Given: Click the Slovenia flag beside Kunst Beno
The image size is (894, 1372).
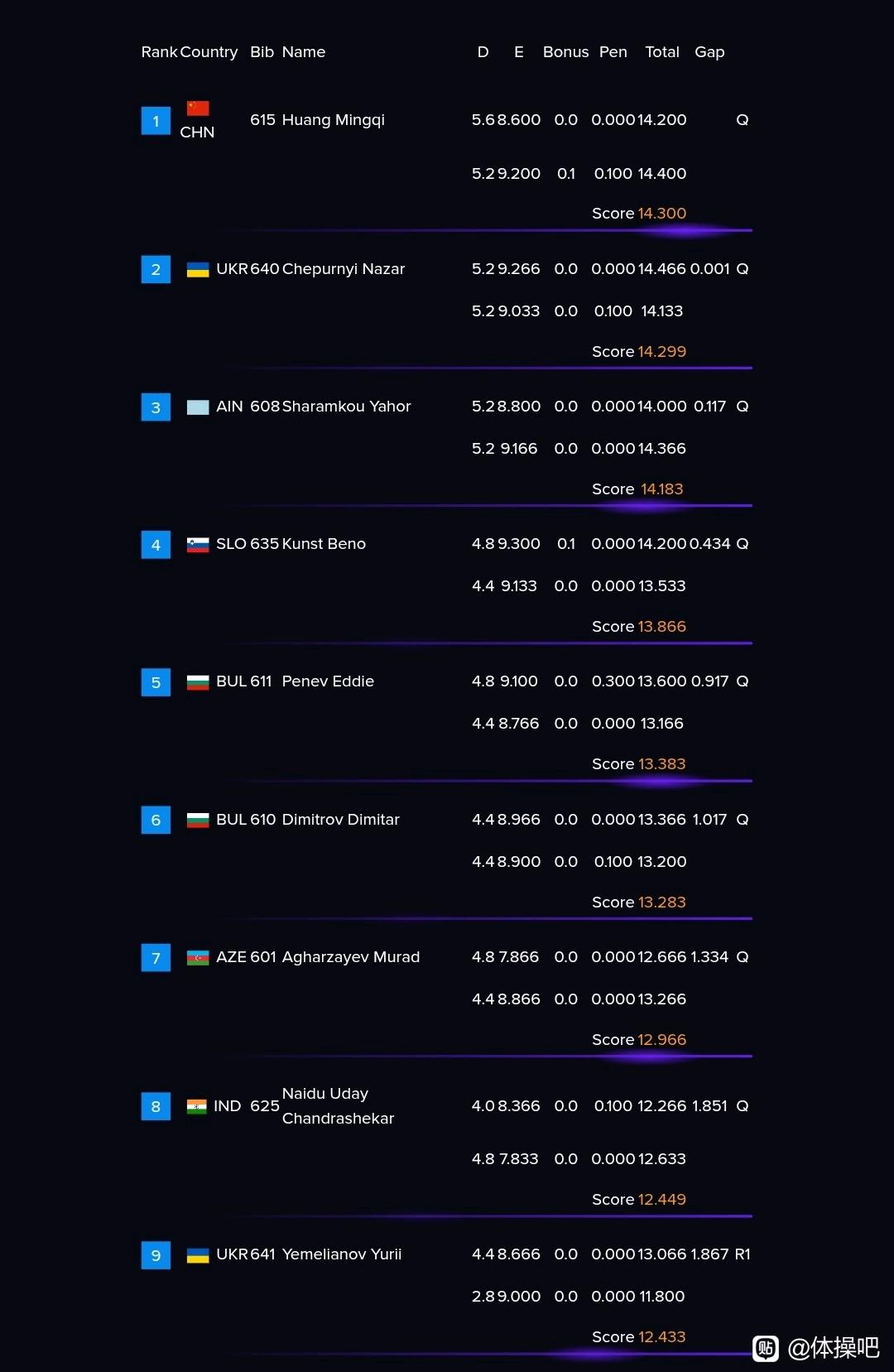Looking at the screenshot, I should click(198, 545).
